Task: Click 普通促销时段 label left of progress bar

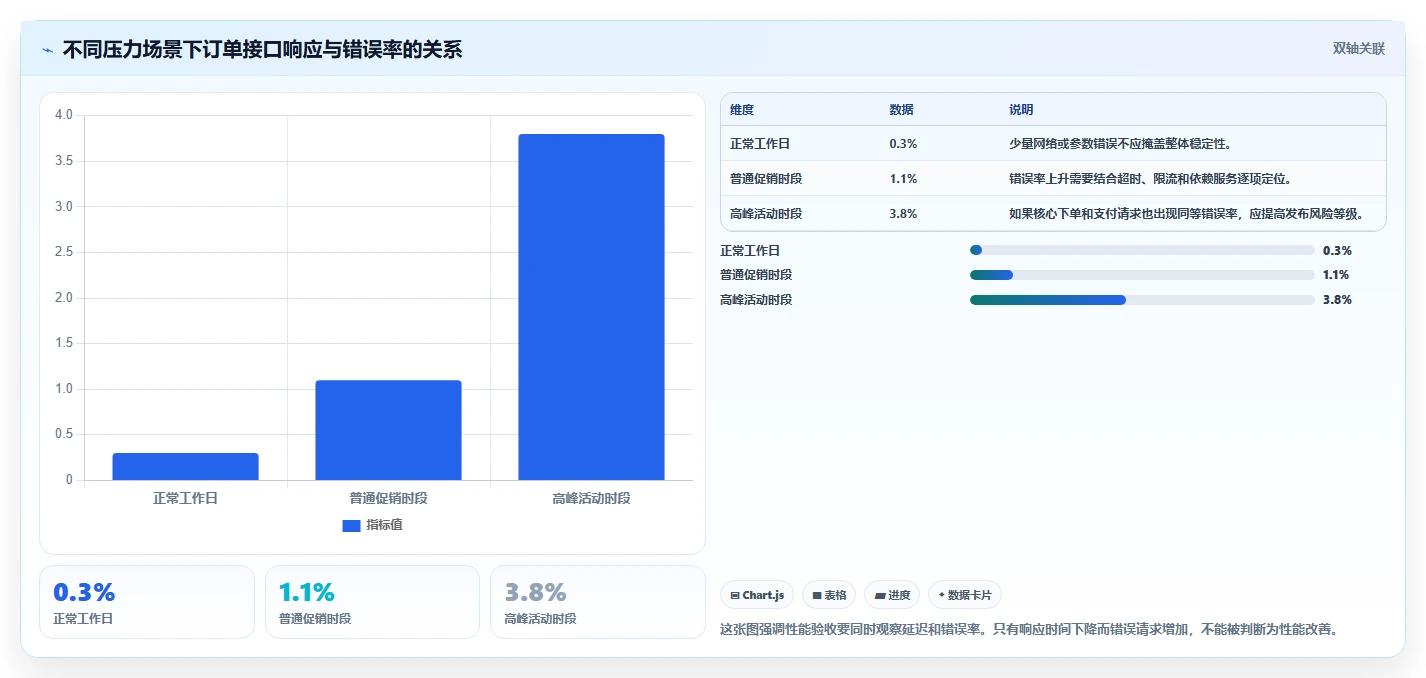Action: [x=756, y=275]
